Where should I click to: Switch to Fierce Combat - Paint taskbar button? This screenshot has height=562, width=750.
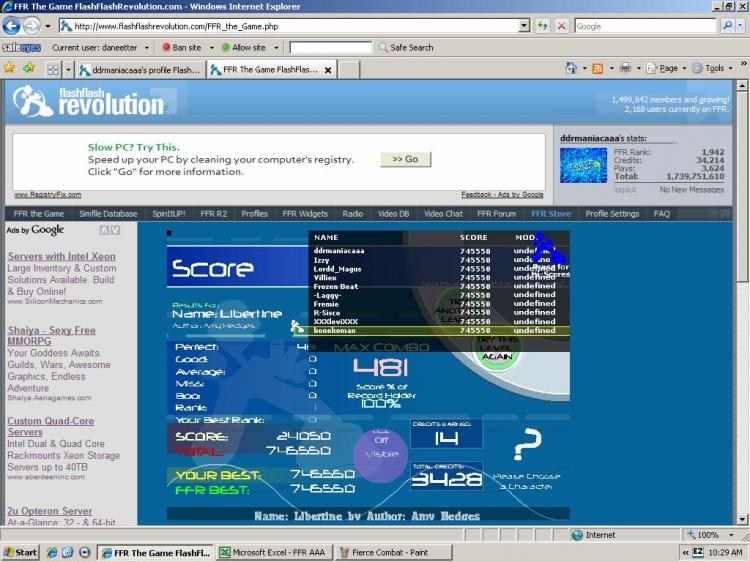pyautogui.click(x=393, y=552)
